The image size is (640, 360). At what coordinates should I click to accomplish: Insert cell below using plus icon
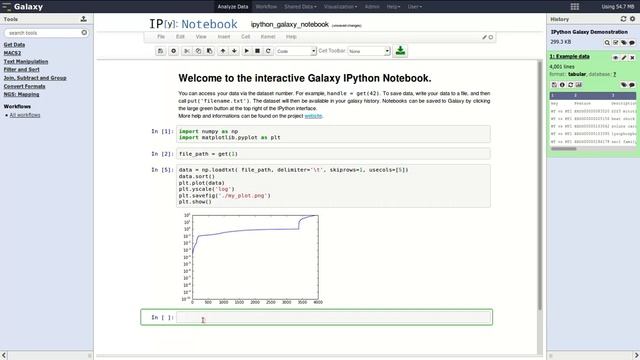click(x=173, y=51)
